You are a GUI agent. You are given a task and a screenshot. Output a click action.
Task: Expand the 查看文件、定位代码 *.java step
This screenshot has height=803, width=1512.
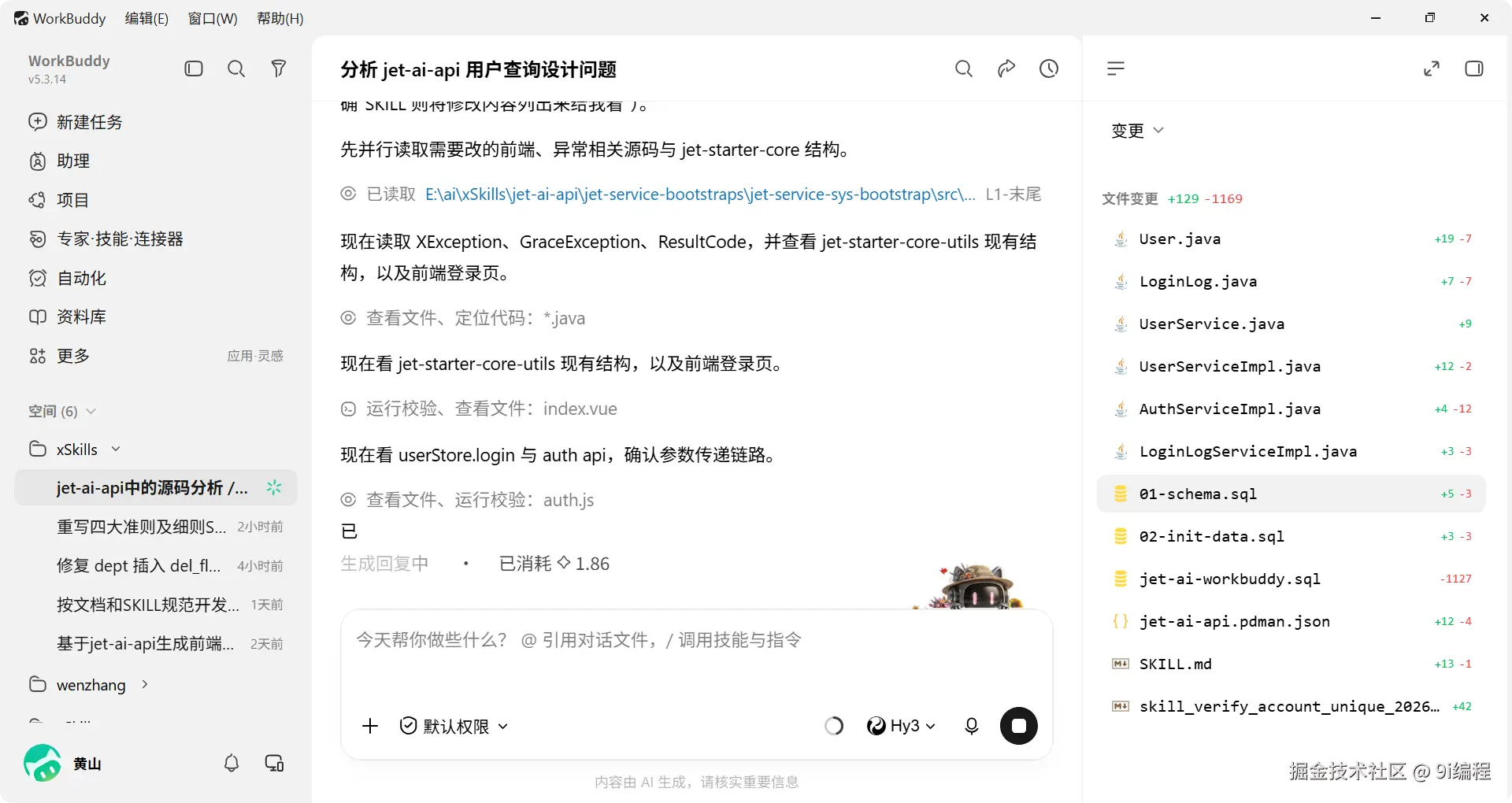463,318
